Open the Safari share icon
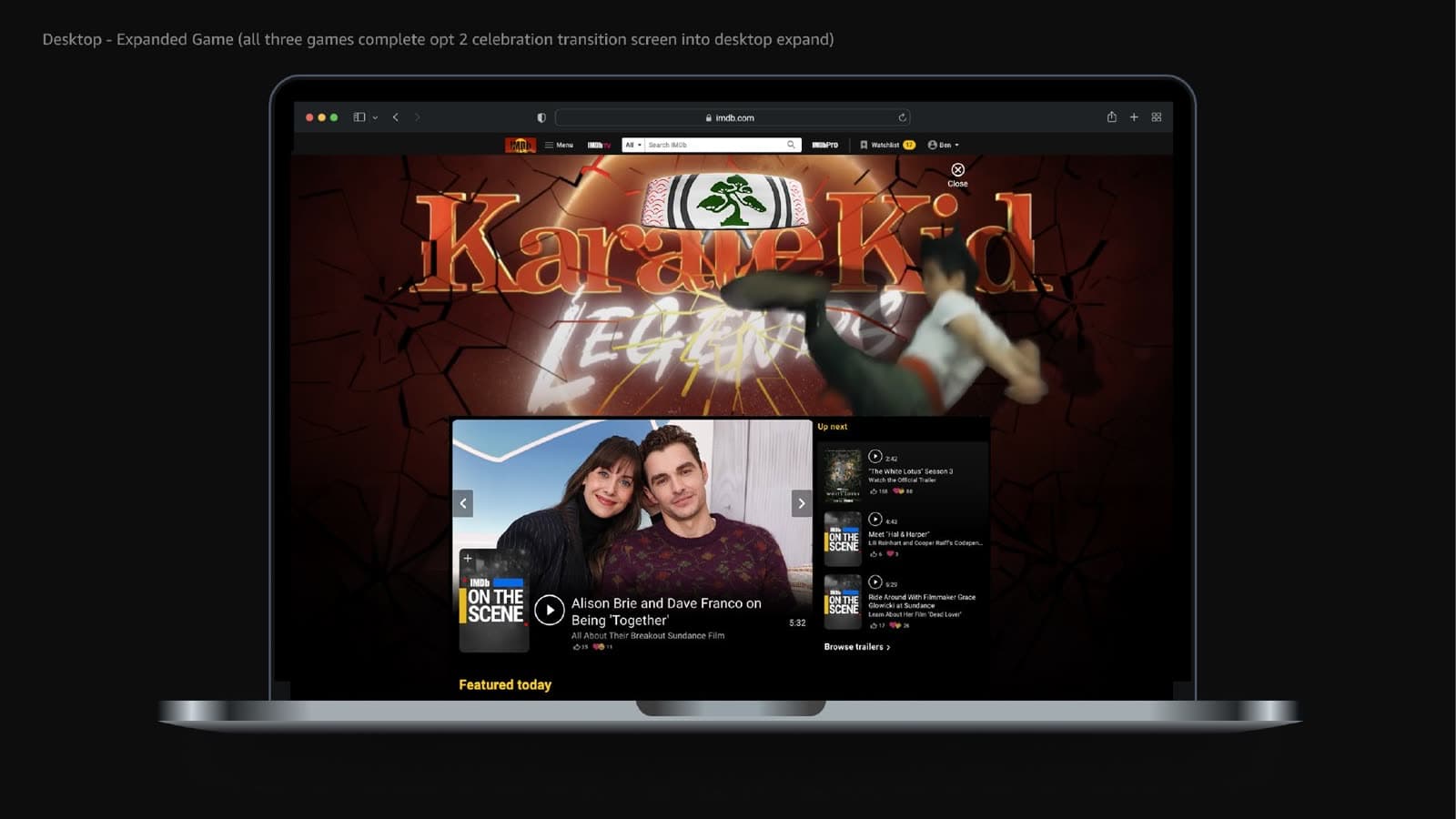This screenshot has height=819, width=1456. point(1111,116)
